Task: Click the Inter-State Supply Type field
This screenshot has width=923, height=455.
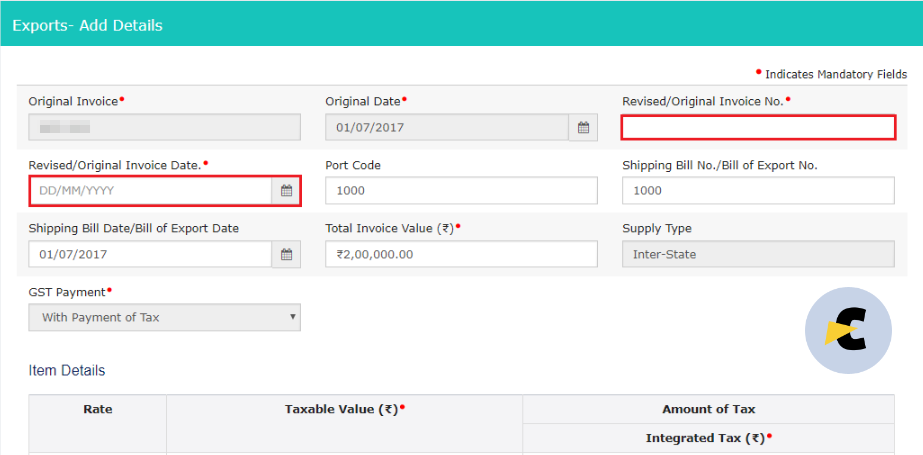Action: tap(758, 254)
